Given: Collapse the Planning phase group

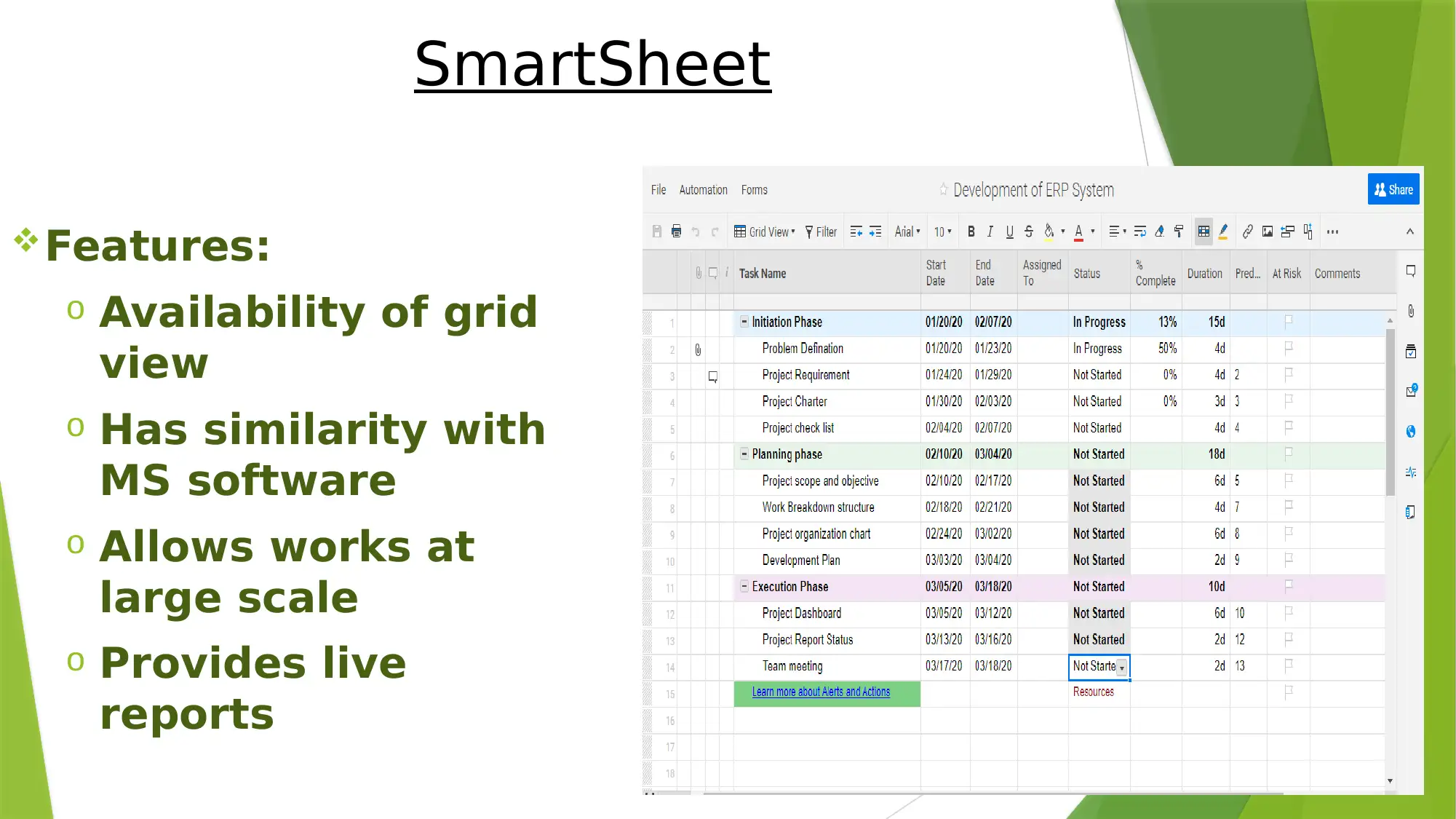Looking at the screenshot, I should [x=744, y=454].
